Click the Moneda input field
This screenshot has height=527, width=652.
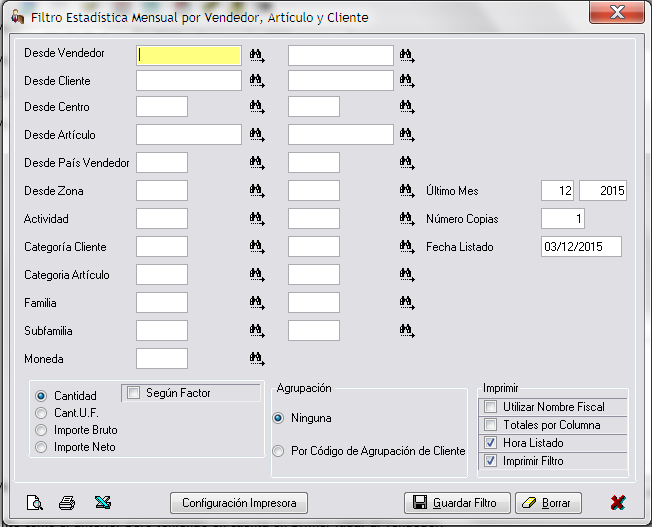pos(162,359)
